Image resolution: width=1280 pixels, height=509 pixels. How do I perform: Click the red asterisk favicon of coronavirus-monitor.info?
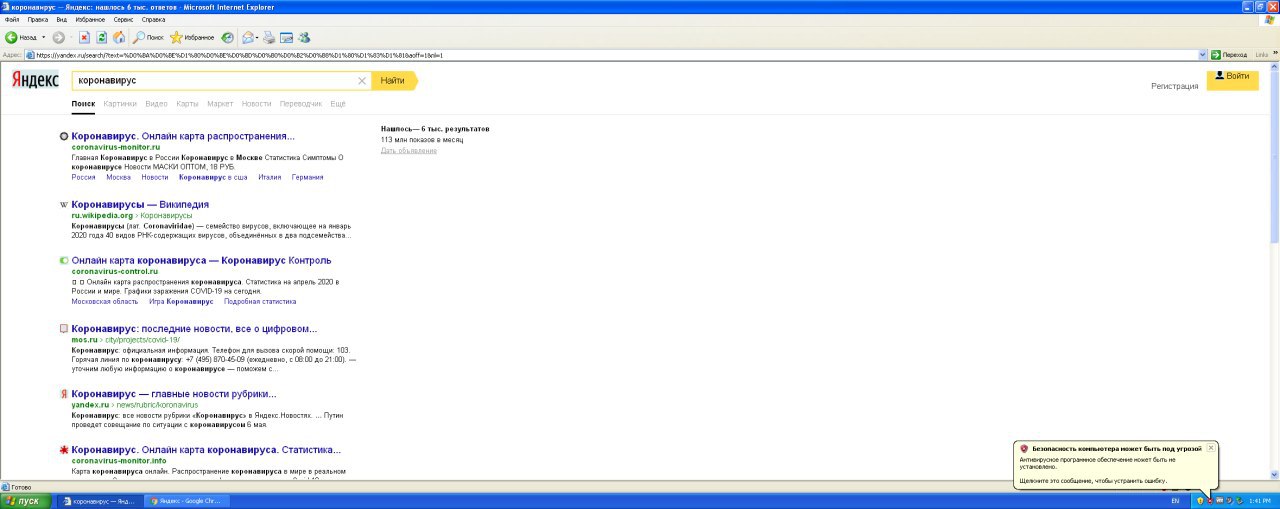pyautogui.click(x=64, y=451)
